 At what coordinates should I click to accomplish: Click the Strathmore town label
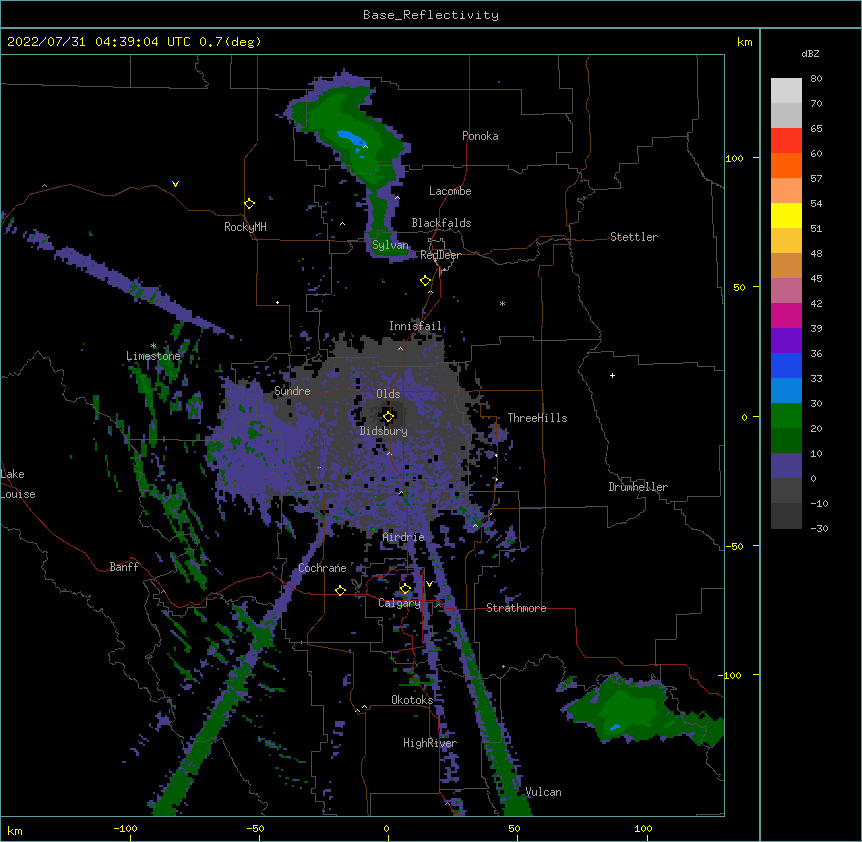pyautogui.click(x=516, y=608)
